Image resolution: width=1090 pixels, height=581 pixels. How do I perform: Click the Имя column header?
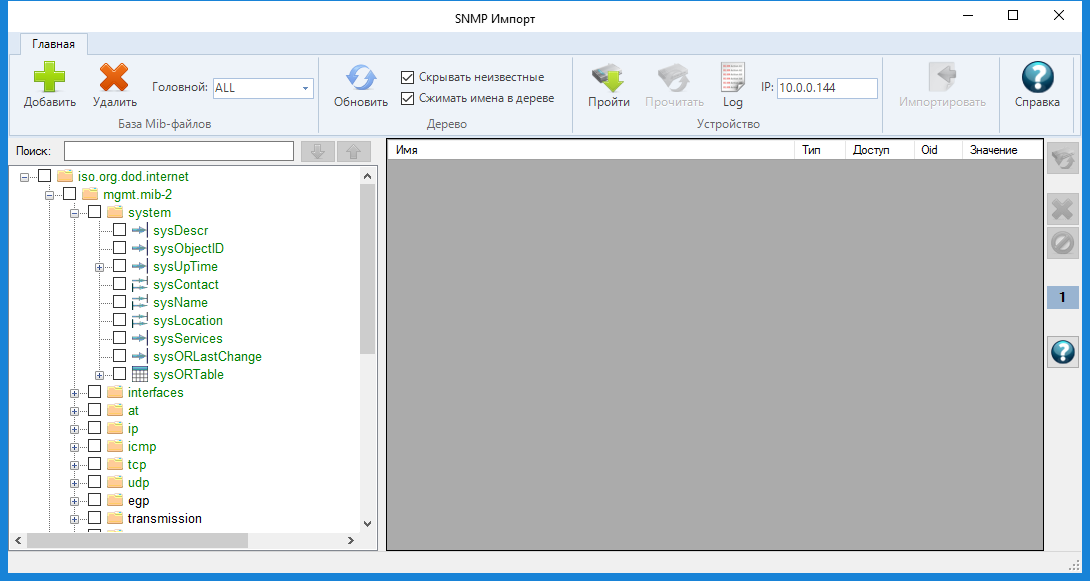click(591, 149)
